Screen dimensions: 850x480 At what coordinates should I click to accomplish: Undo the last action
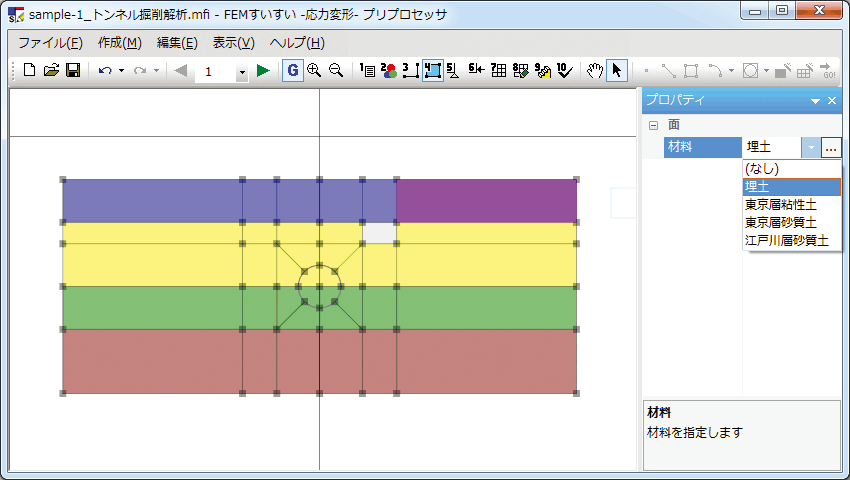click(x=105, y=71)
